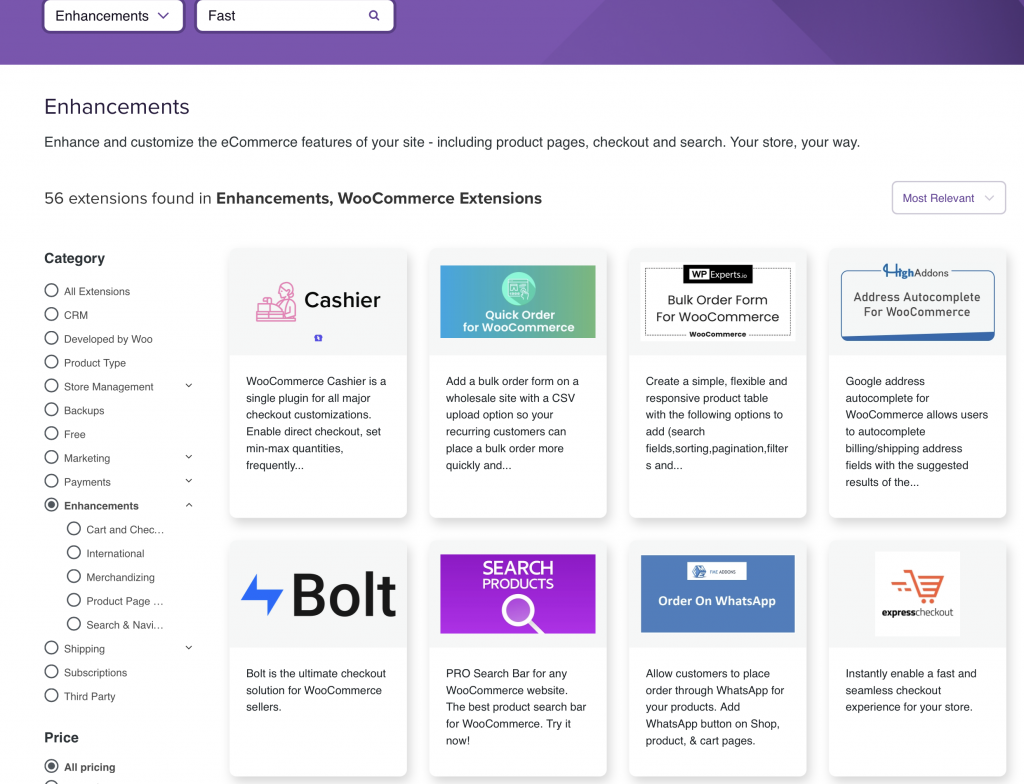Open the expresscheckout logo card
Screen dimensions: 1024x784
918,594
